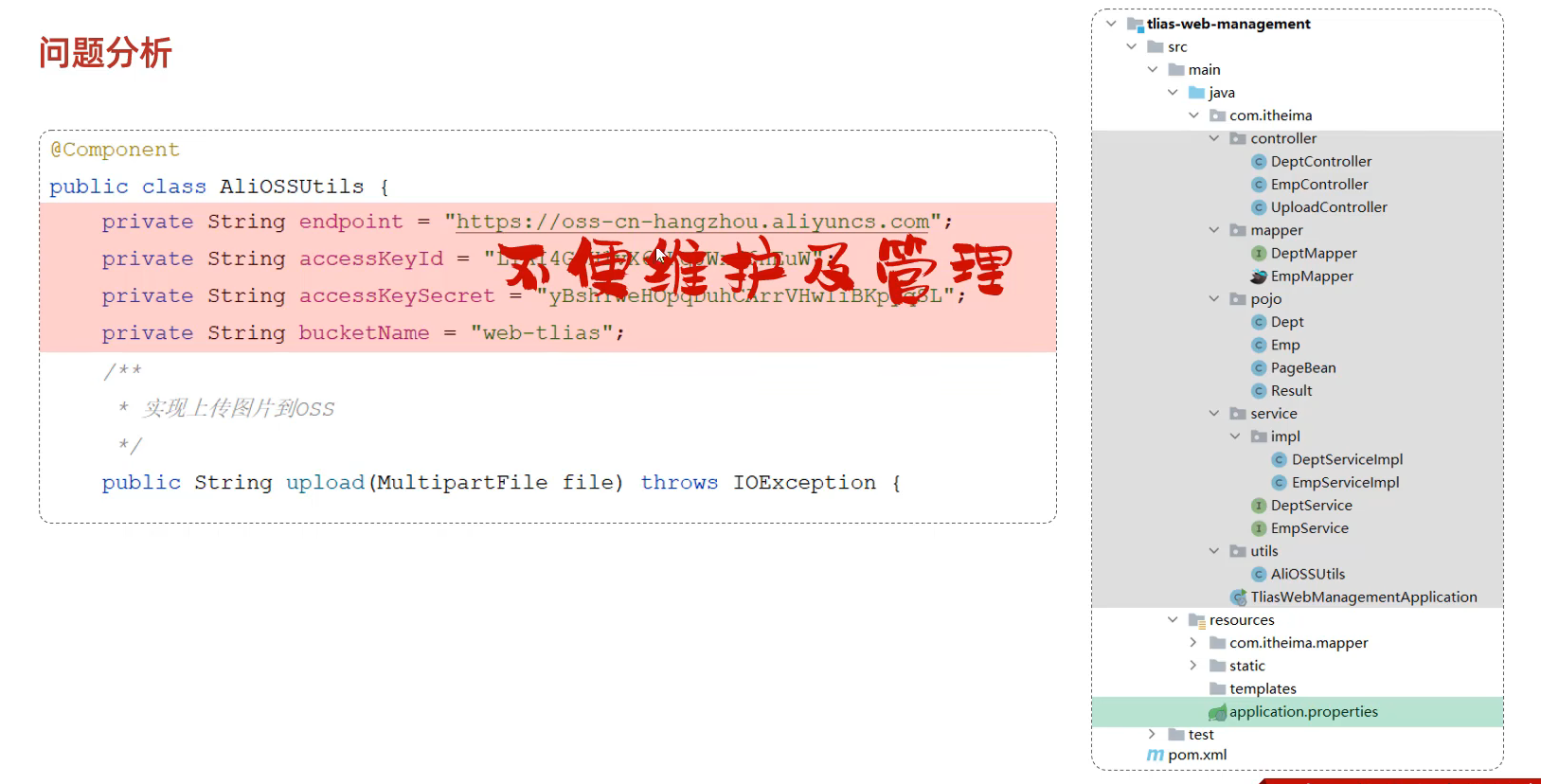The height and width of the screenshot is (784, 1541).
Task: Click the upload method name in code
Action: tap(325, 483)
